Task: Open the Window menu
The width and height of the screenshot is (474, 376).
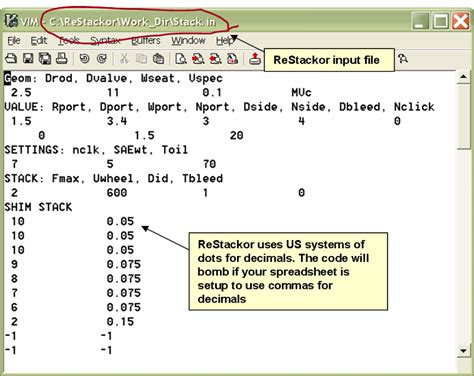Action: tap(188, 40)
